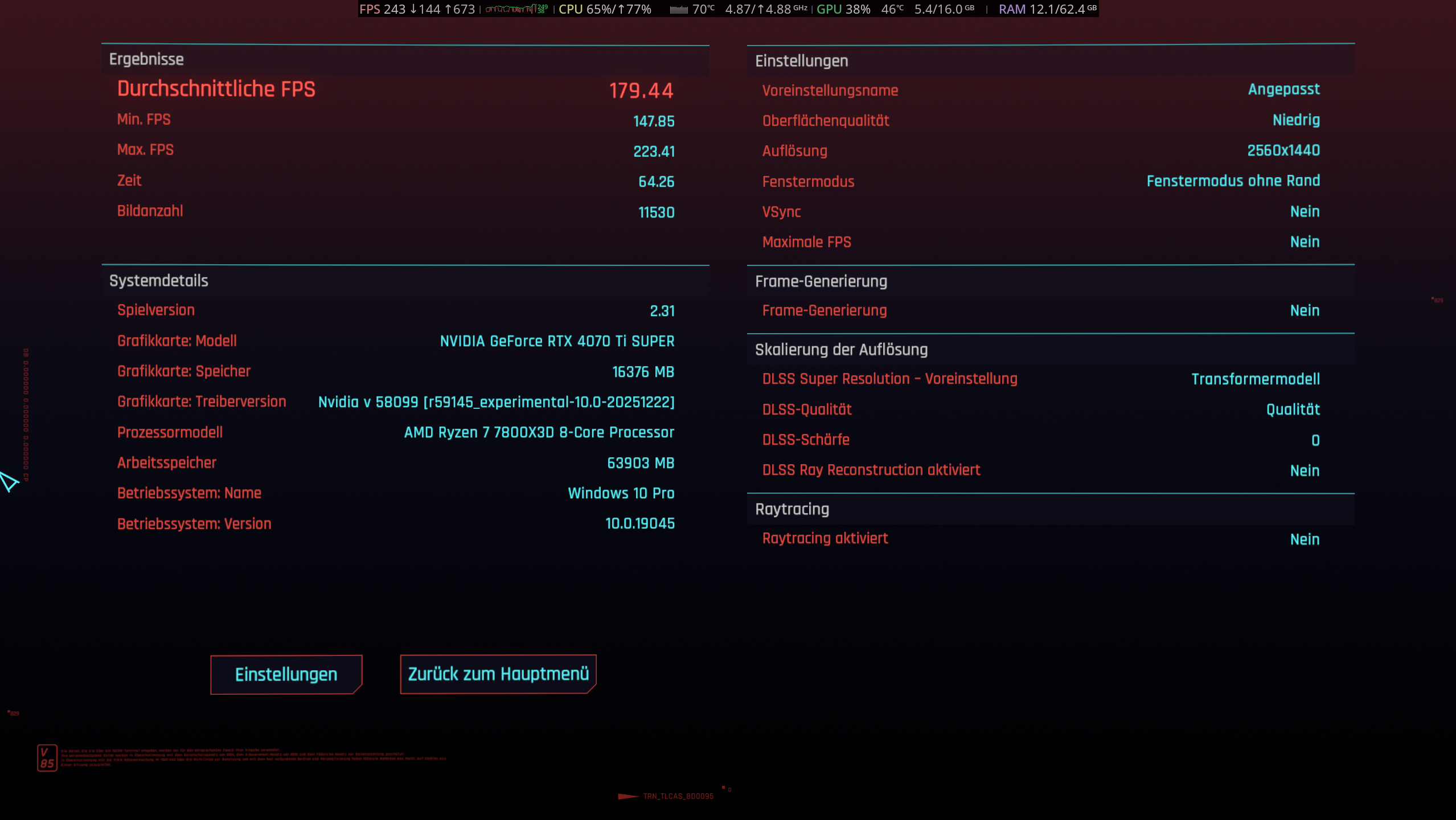
Task: Click CPU load bars icon in overlay
Action: [x=678, y=10]
